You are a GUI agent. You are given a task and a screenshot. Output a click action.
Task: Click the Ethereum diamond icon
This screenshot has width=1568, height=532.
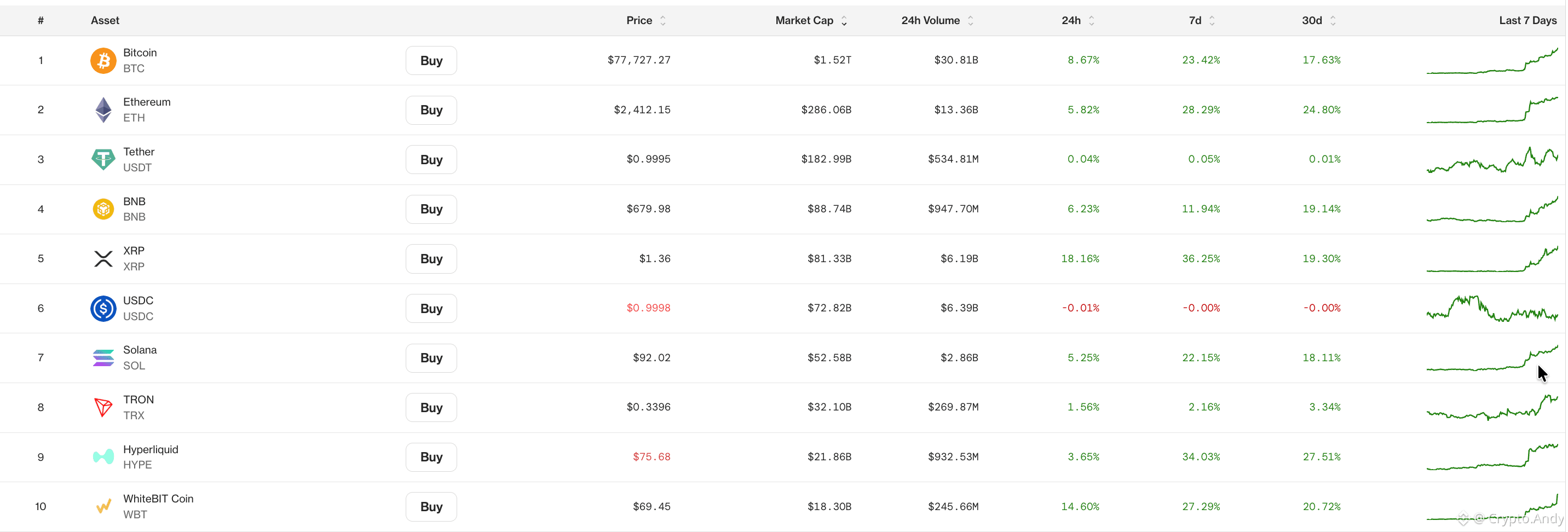(x=103, y=110)
